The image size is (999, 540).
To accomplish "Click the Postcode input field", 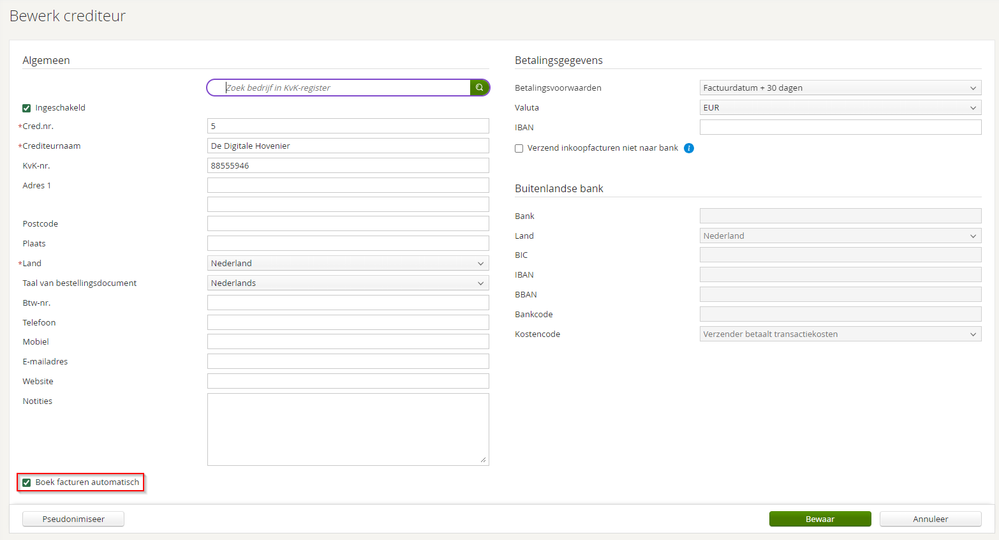I will click(x=347, y=224).
